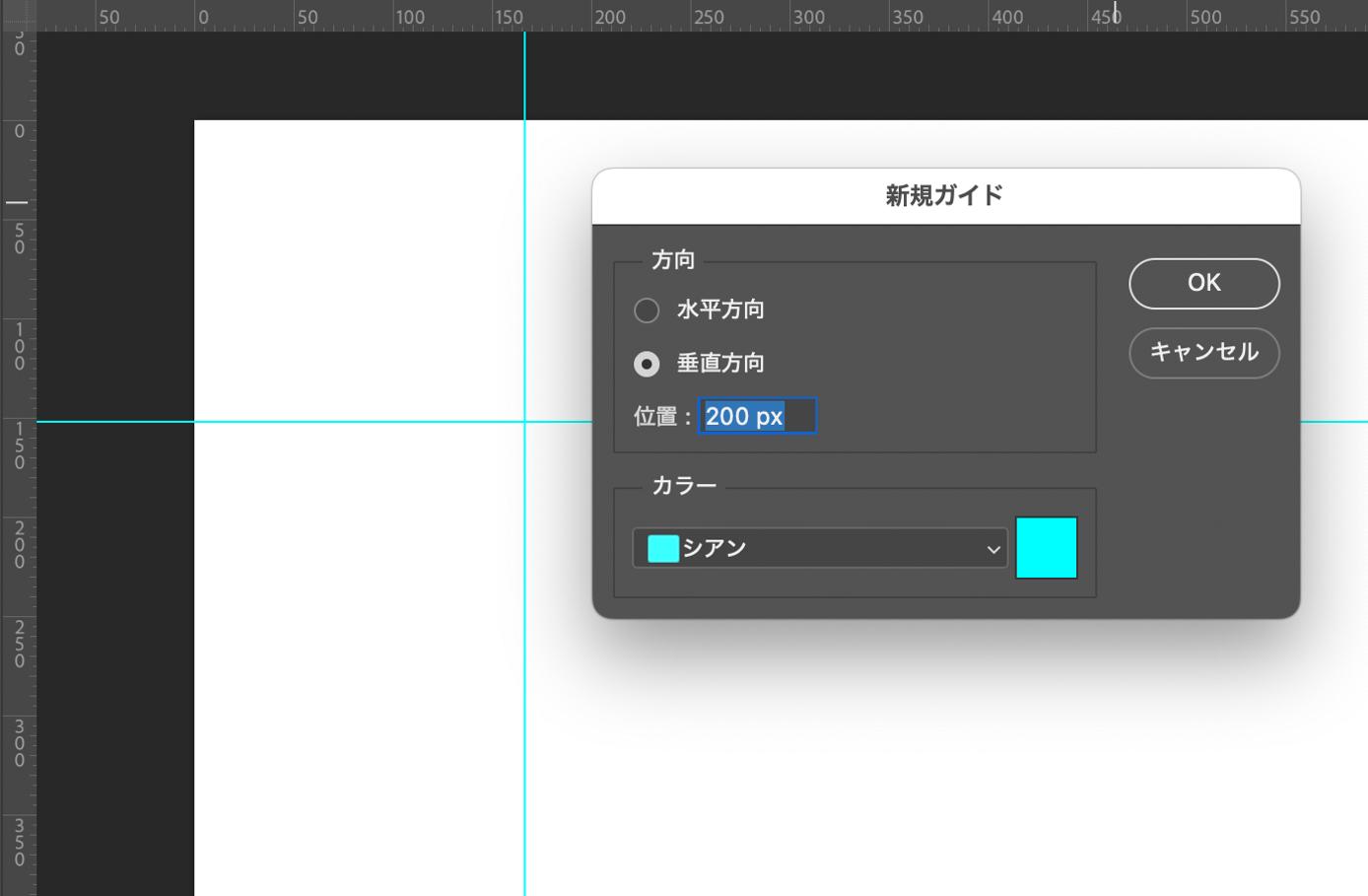Click the キャンセル button
1368x896 pixels.
pyautogui.click(x=1204, y=353)
